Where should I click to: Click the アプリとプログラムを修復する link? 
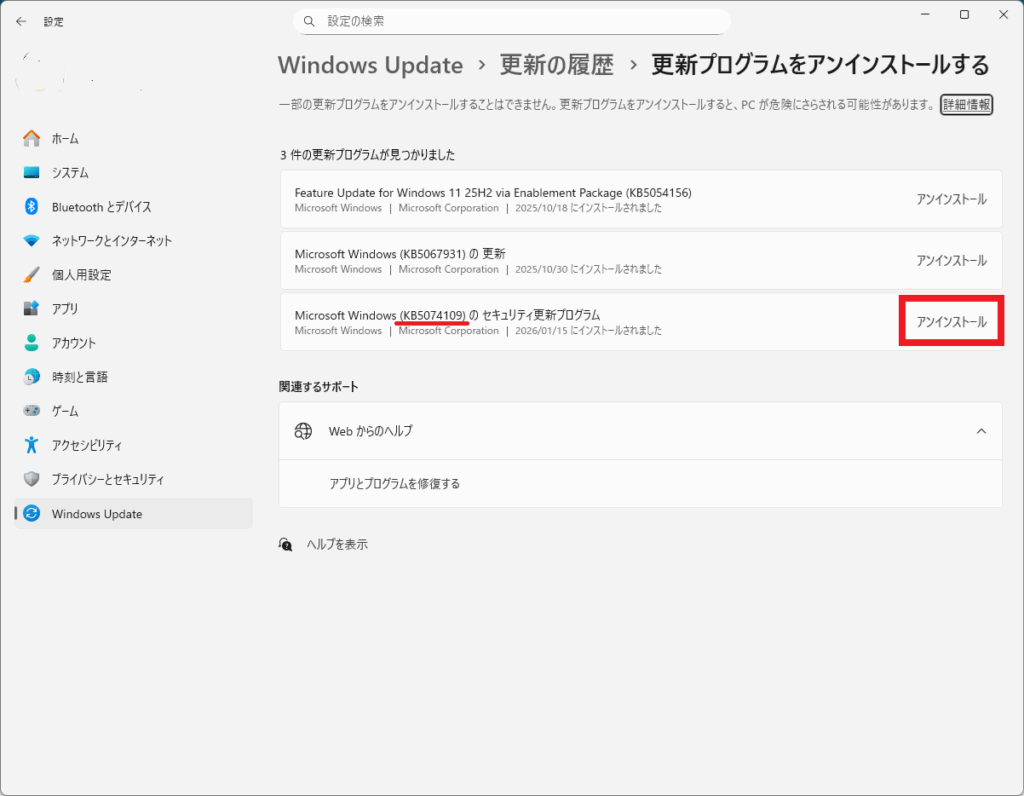point(394,484)
